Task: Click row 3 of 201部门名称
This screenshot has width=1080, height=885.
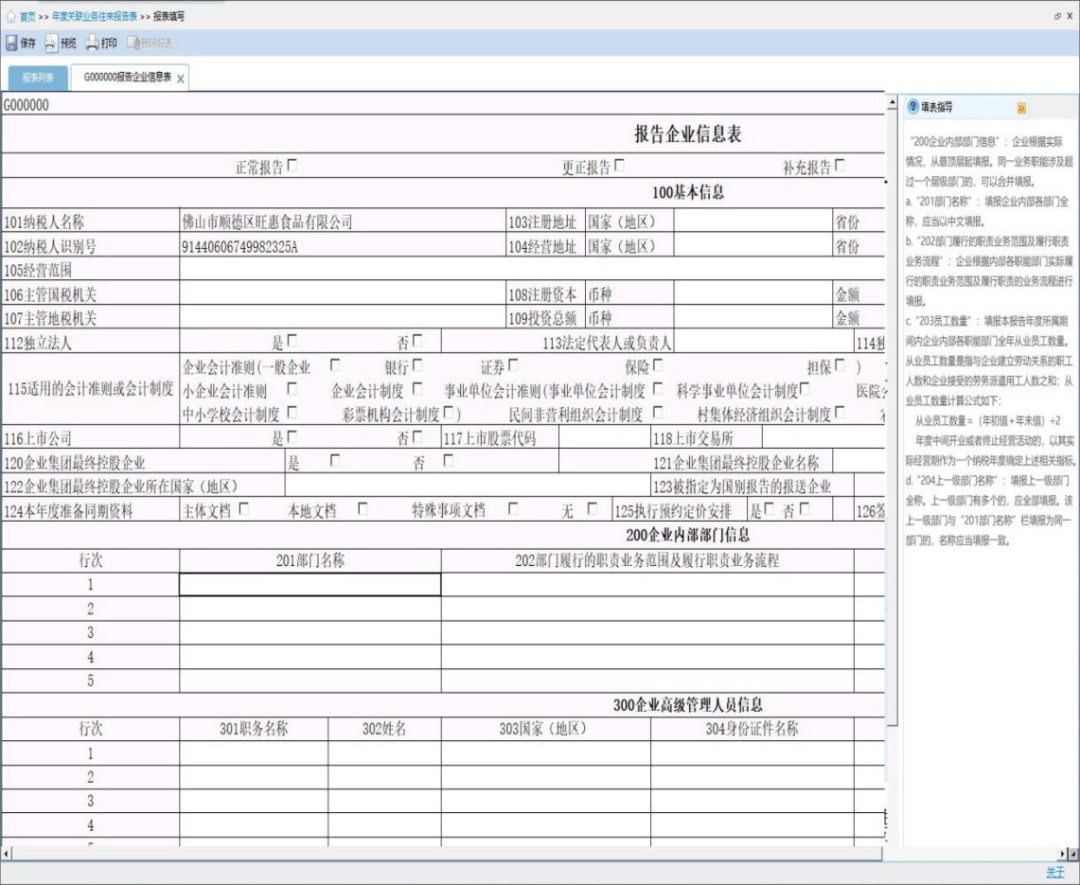Action: pyautogui.click(x=310, y=632)
